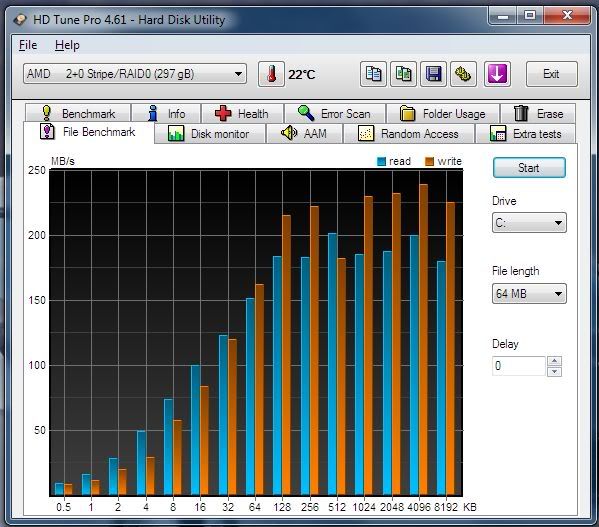Open the File menu
This screenshot has height=527, width=599.
(x=28, y=45)
